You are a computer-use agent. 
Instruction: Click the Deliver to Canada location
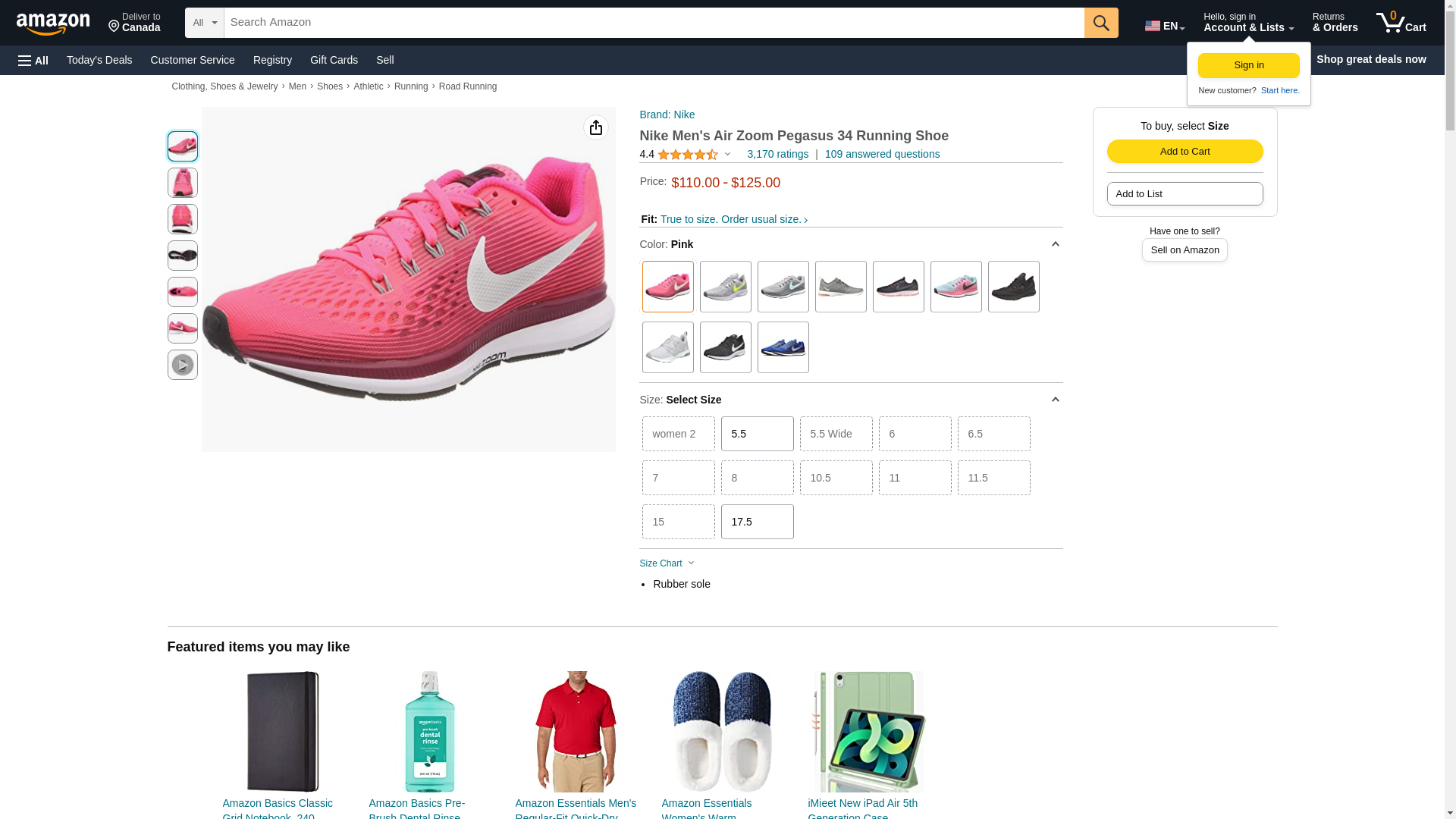tap(134, 23)
